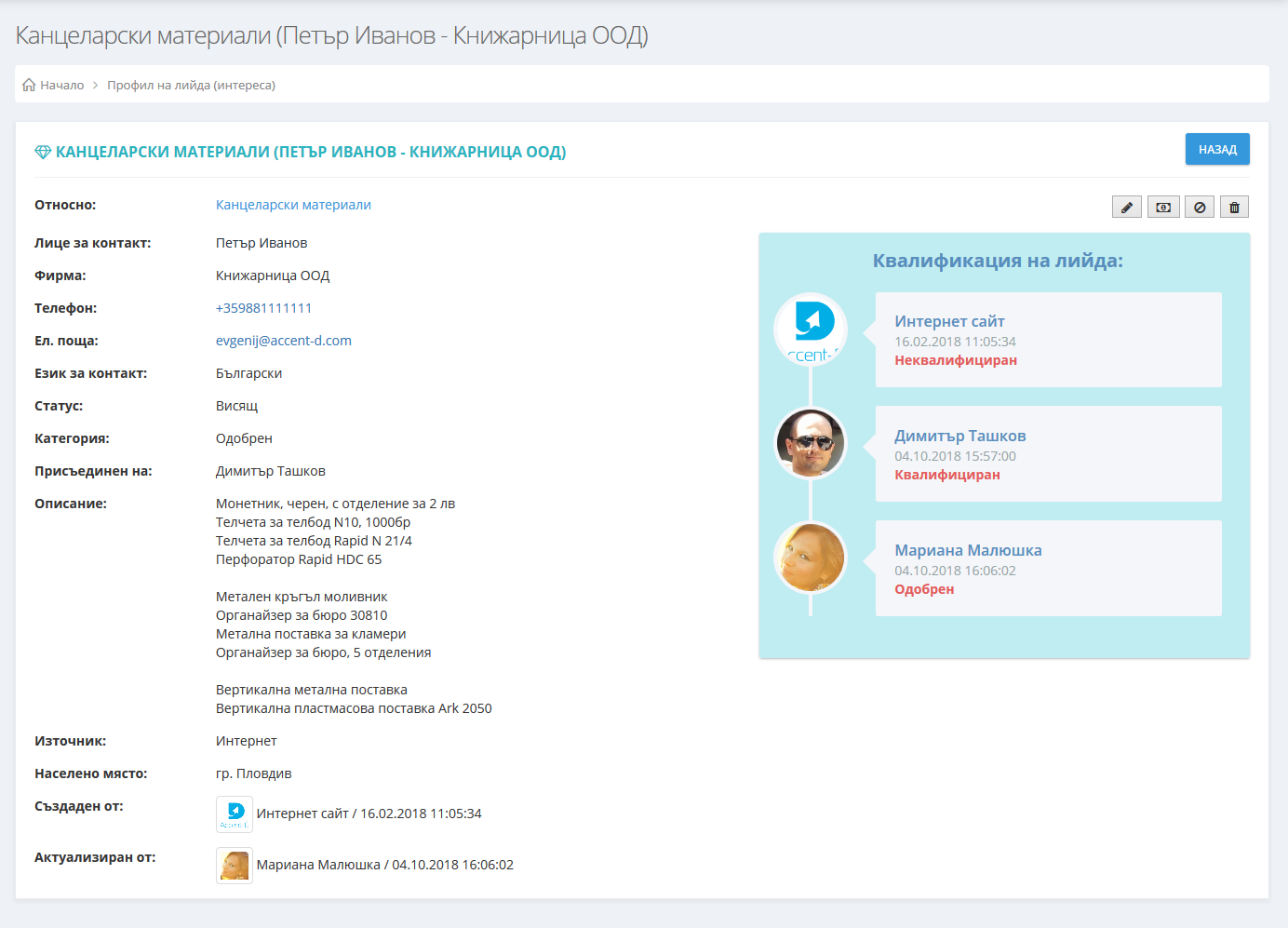Click category value Одобрен

244,438
